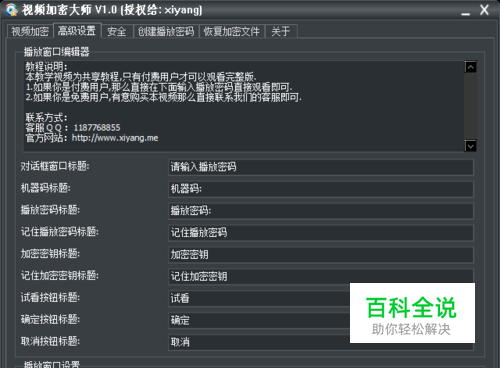This screenshot has height=368, width=500.
Task: Click the 联系方式 line in editor
Action: [x=46, y=117]
